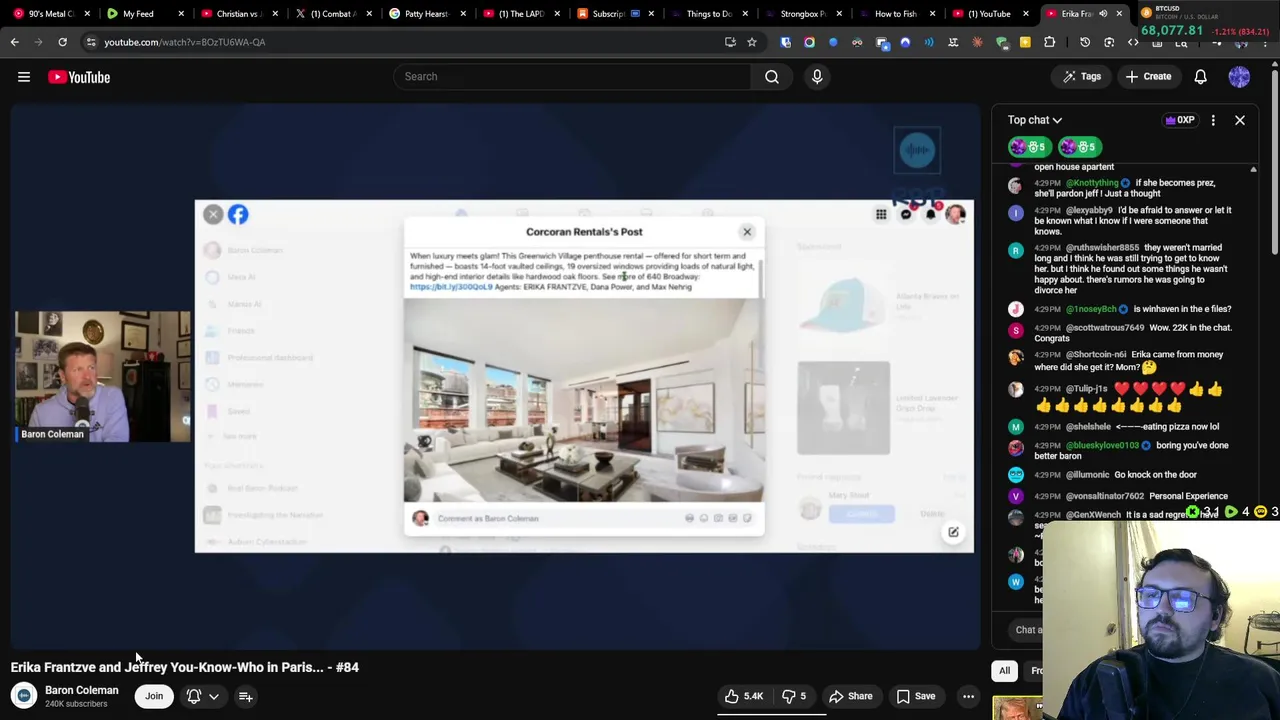
Task: Click the address bar URL
Action: 185,42
